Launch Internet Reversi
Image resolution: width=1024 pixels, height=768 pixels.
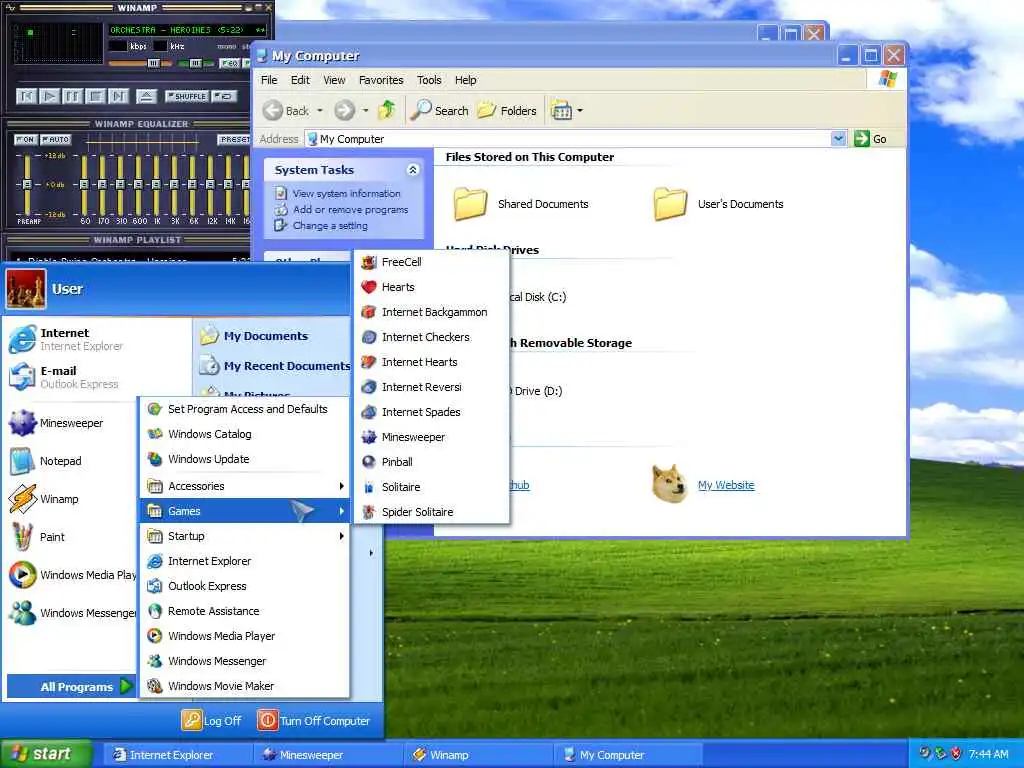(x=431, y=387)
